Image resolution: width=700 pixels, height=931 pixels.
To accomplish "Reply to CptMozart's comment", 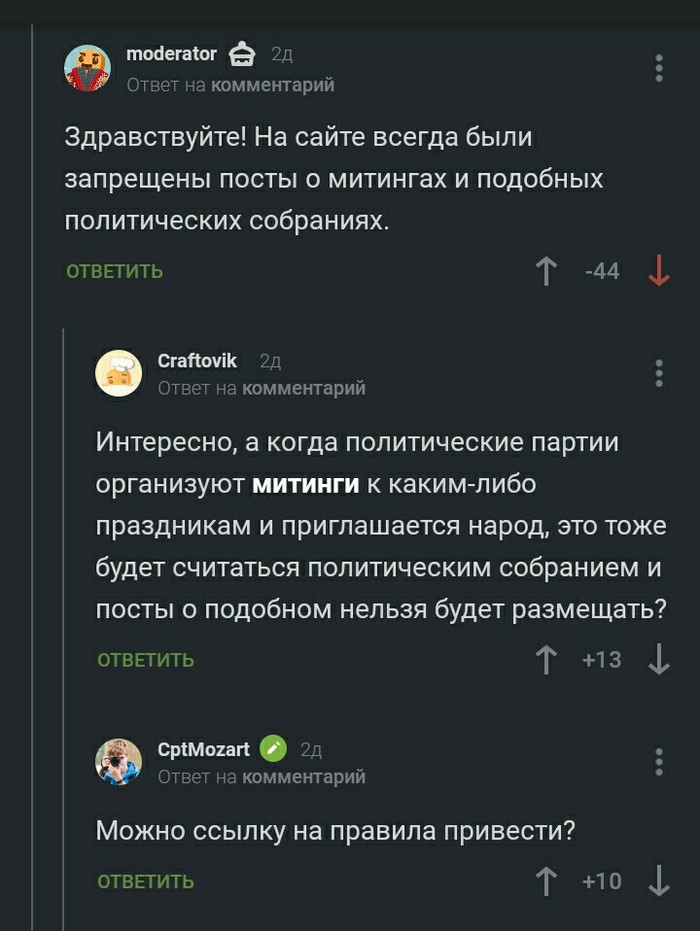I will click(146, 882).
